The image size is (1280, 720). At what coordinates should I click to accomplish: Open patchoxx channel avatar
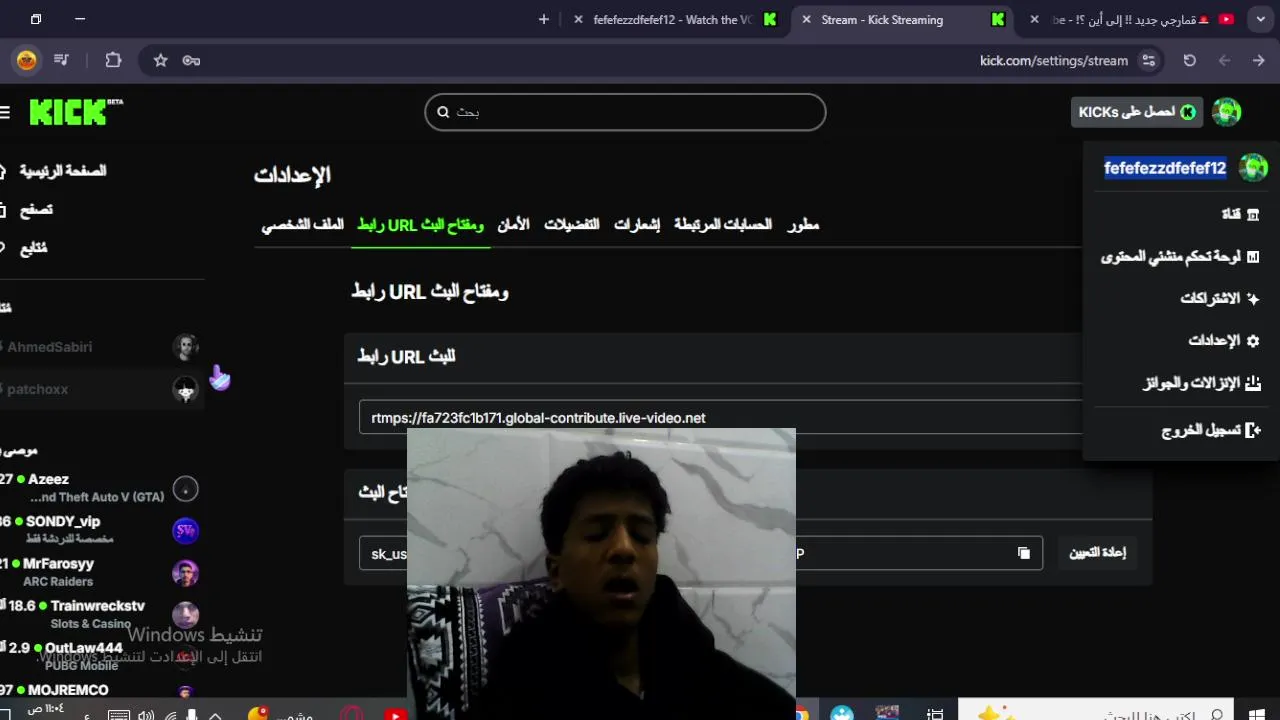click(x=185, y=389)
